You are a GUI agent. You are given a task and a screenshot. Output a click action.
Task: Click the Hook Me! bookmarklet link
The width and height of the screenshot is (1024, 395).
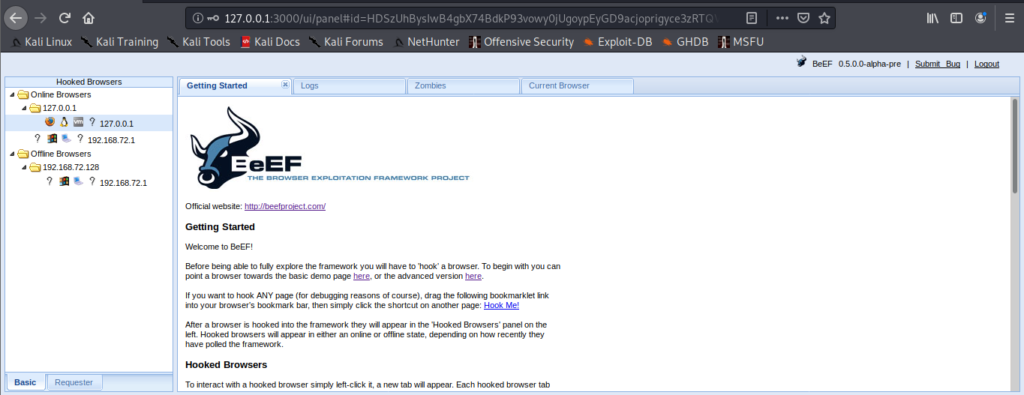click(501, 305)
